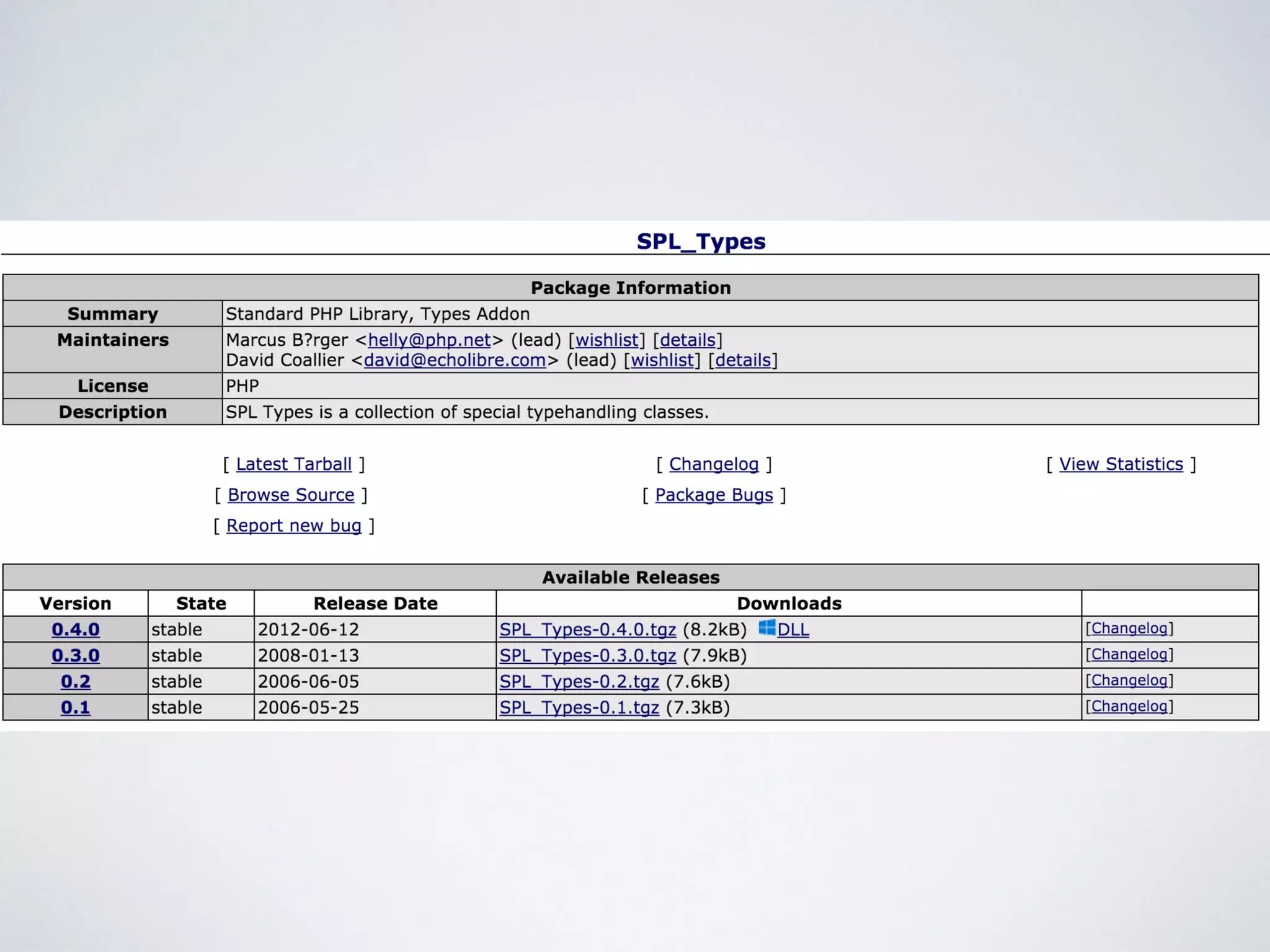Click the Windows logo DLL icon
This screenshot has height=952, width=1270.
(766, 627)
